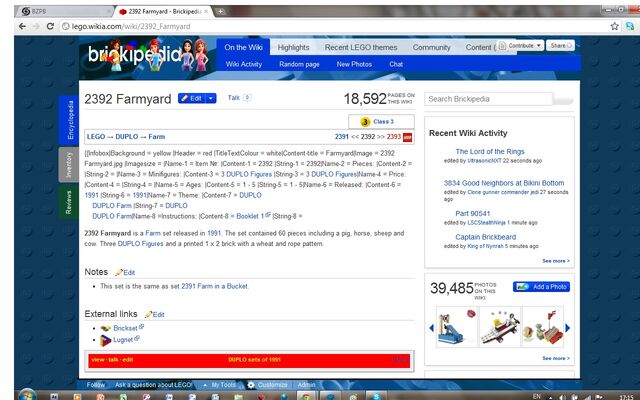Edit the 2392 Farmyard page
Screen dimensions: 640x400
point(192,98)
